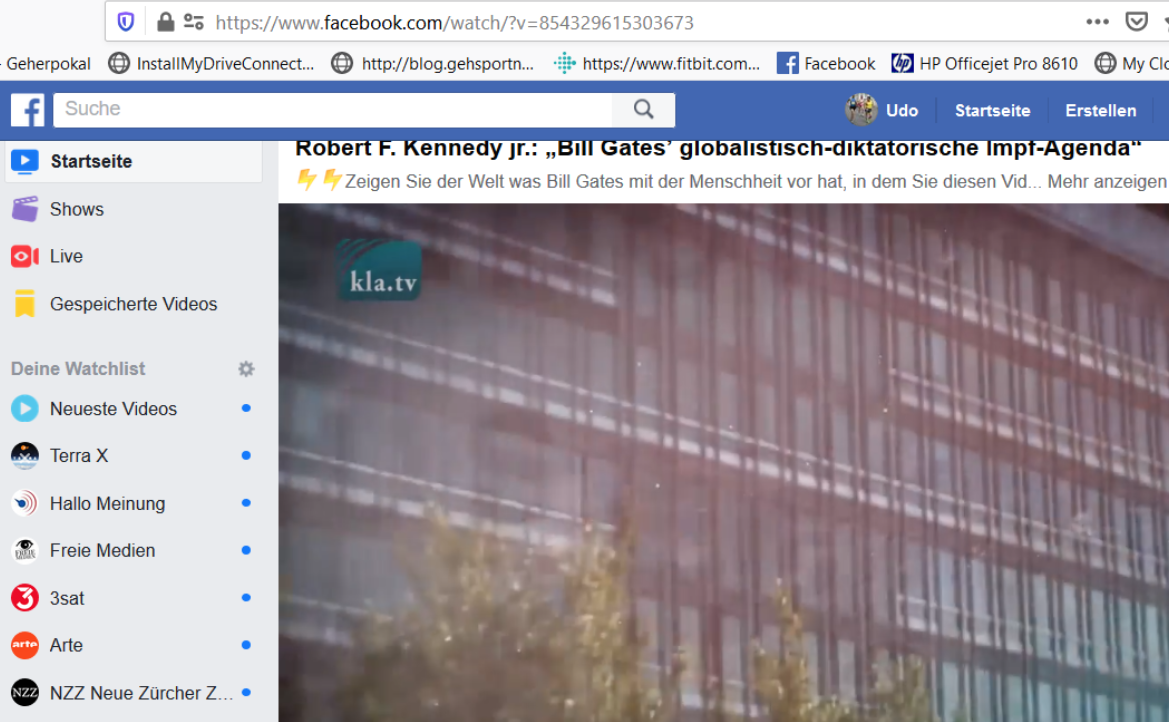The height and width of the screenshot is (722, 1169).
Task: Go to Startseite in the top blue bar
Action: tap(992, 110)
